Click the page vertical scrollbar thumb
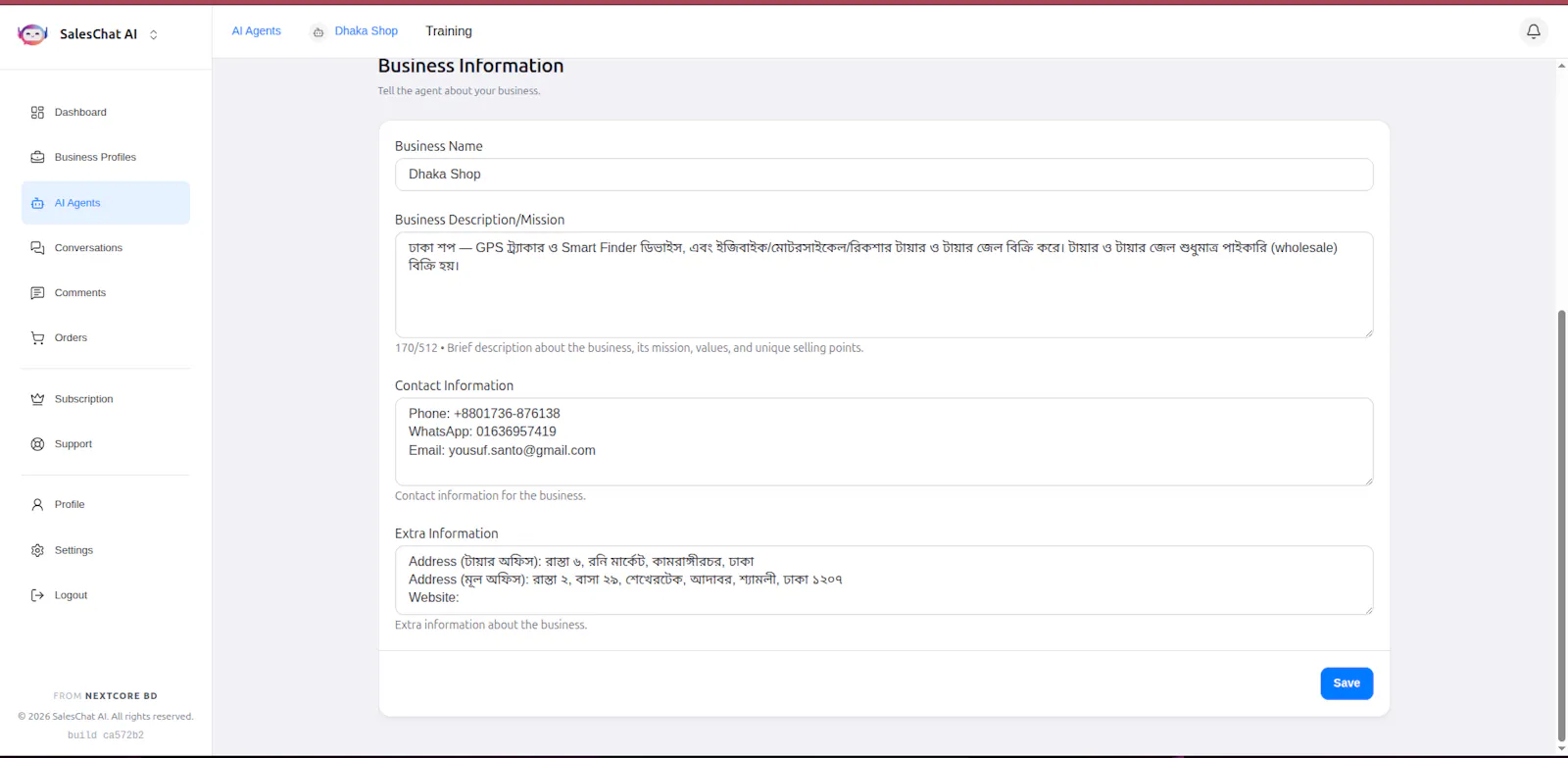The height and width of the screenshot is (758, 1568). click(x=1561, y=526)
